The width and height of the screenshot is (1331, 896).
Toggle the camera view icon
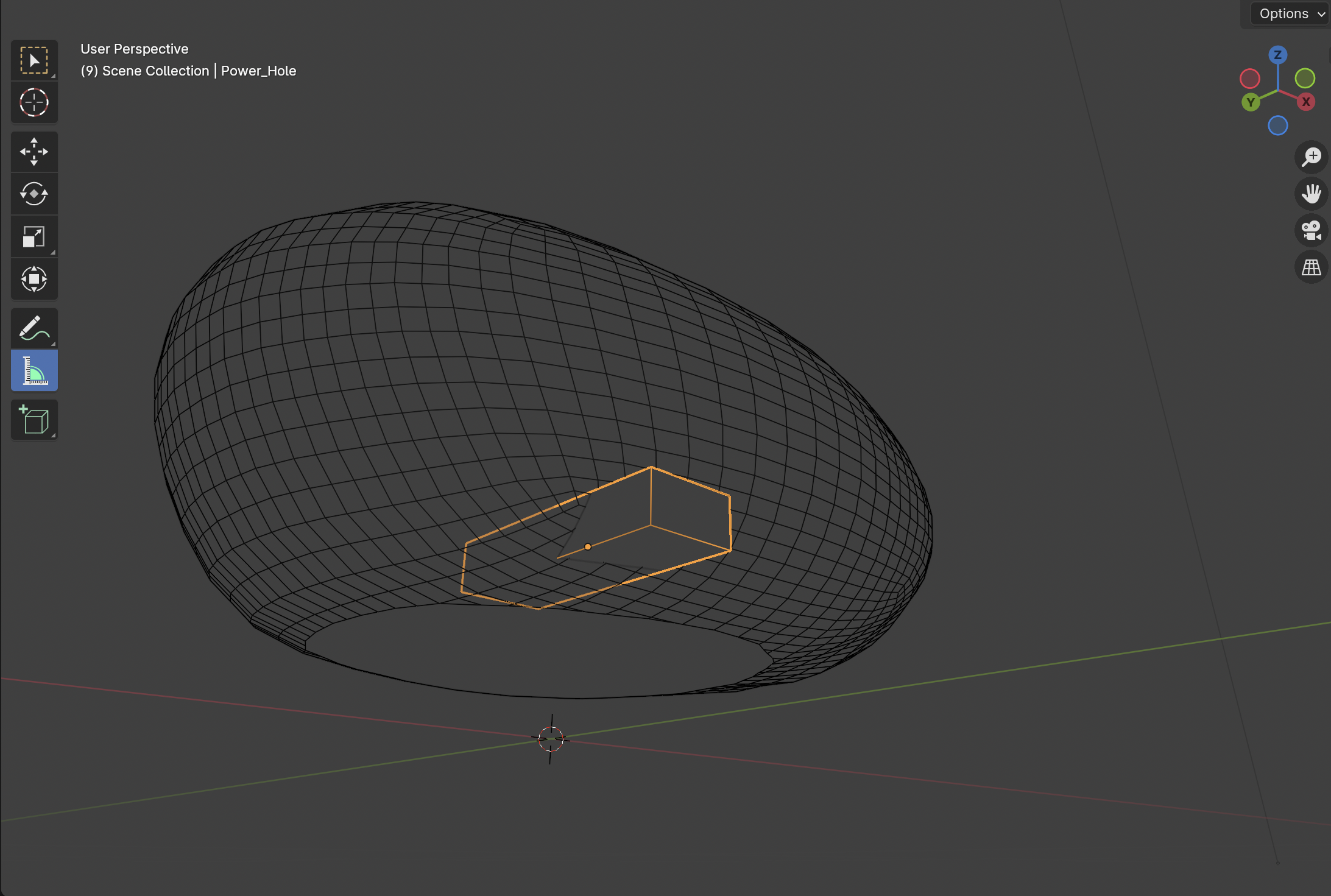point(1311,230)
